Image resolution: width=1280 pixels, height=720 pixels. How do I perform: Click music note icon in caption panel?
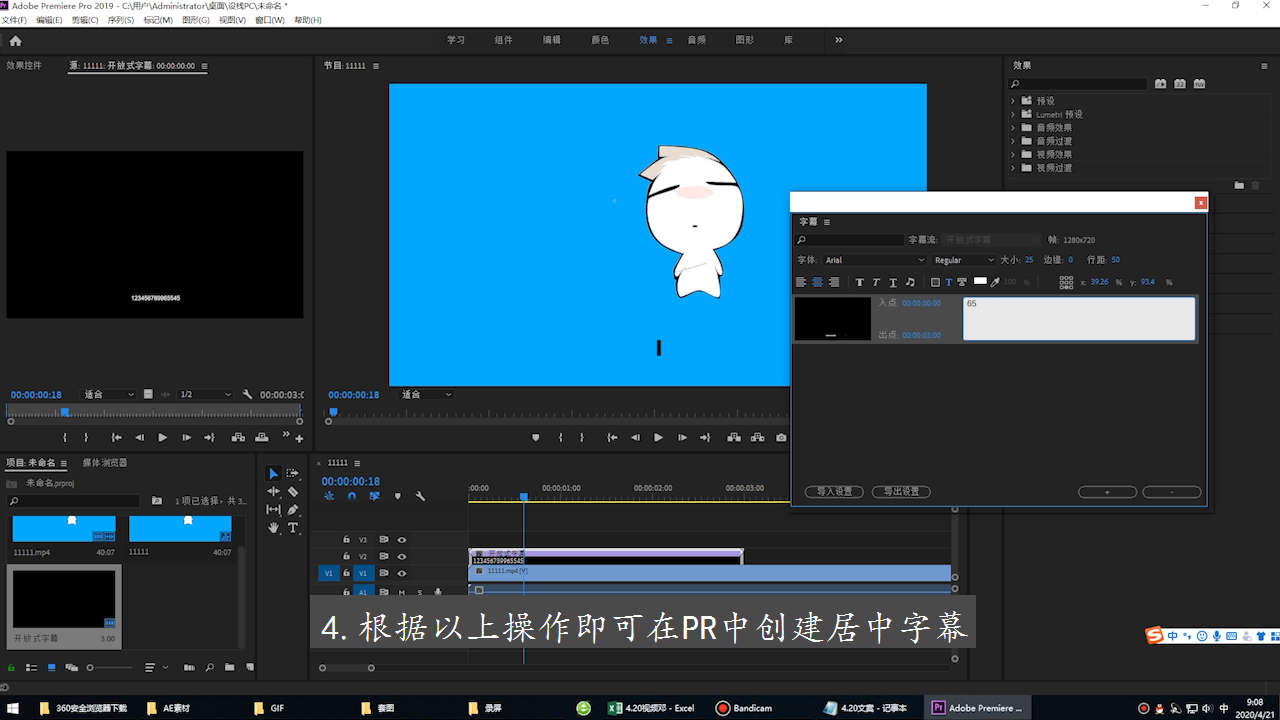pyautogui.click(x=912, y=282)
